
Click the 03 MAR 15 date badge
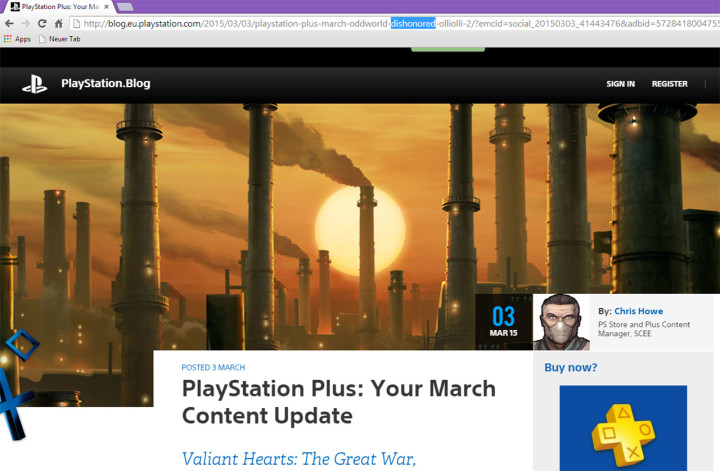pyautogui.click(x=504, y=322)
